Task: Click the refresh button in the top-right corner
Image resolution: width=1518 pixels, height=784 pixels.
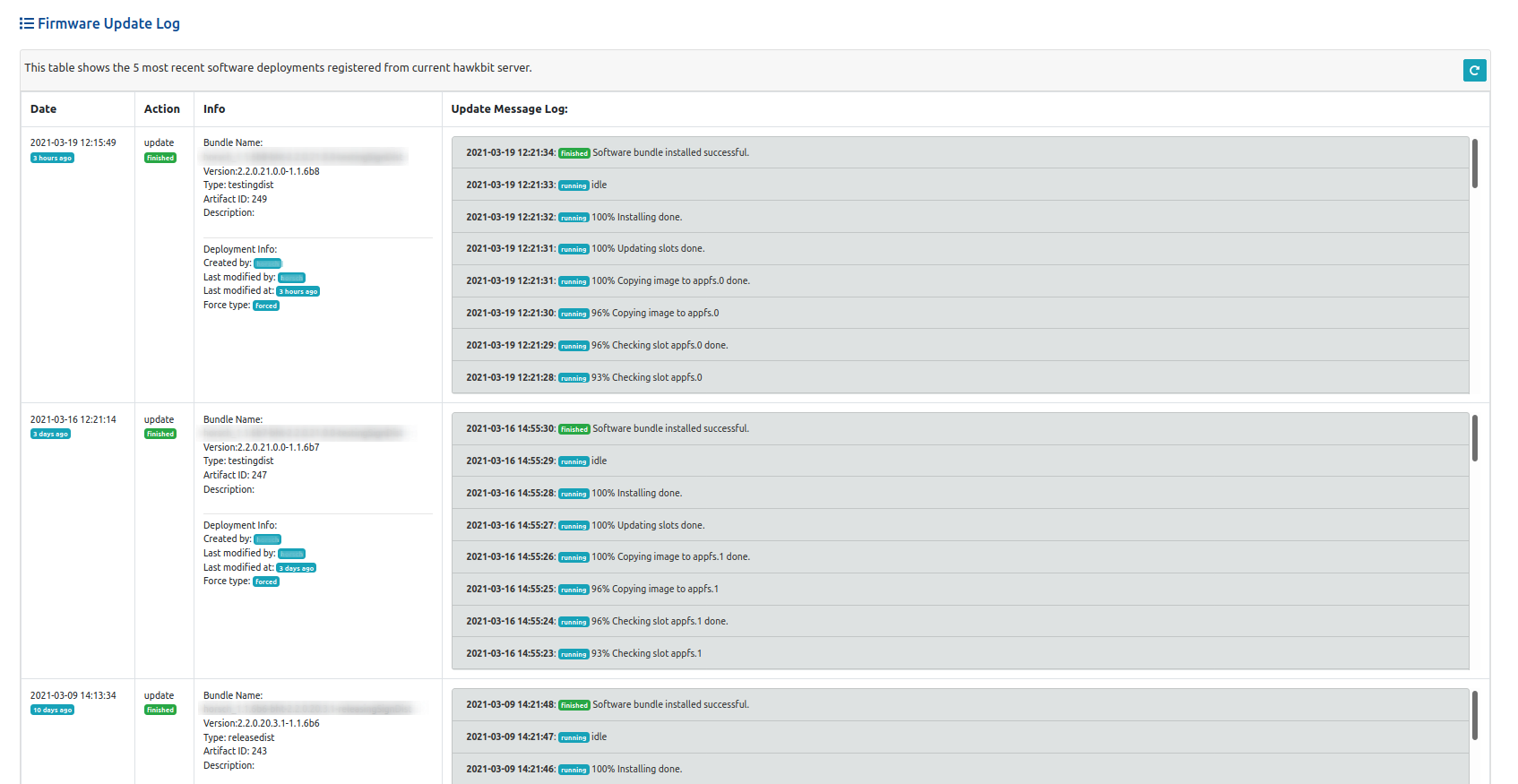Action: [1474, 70]
